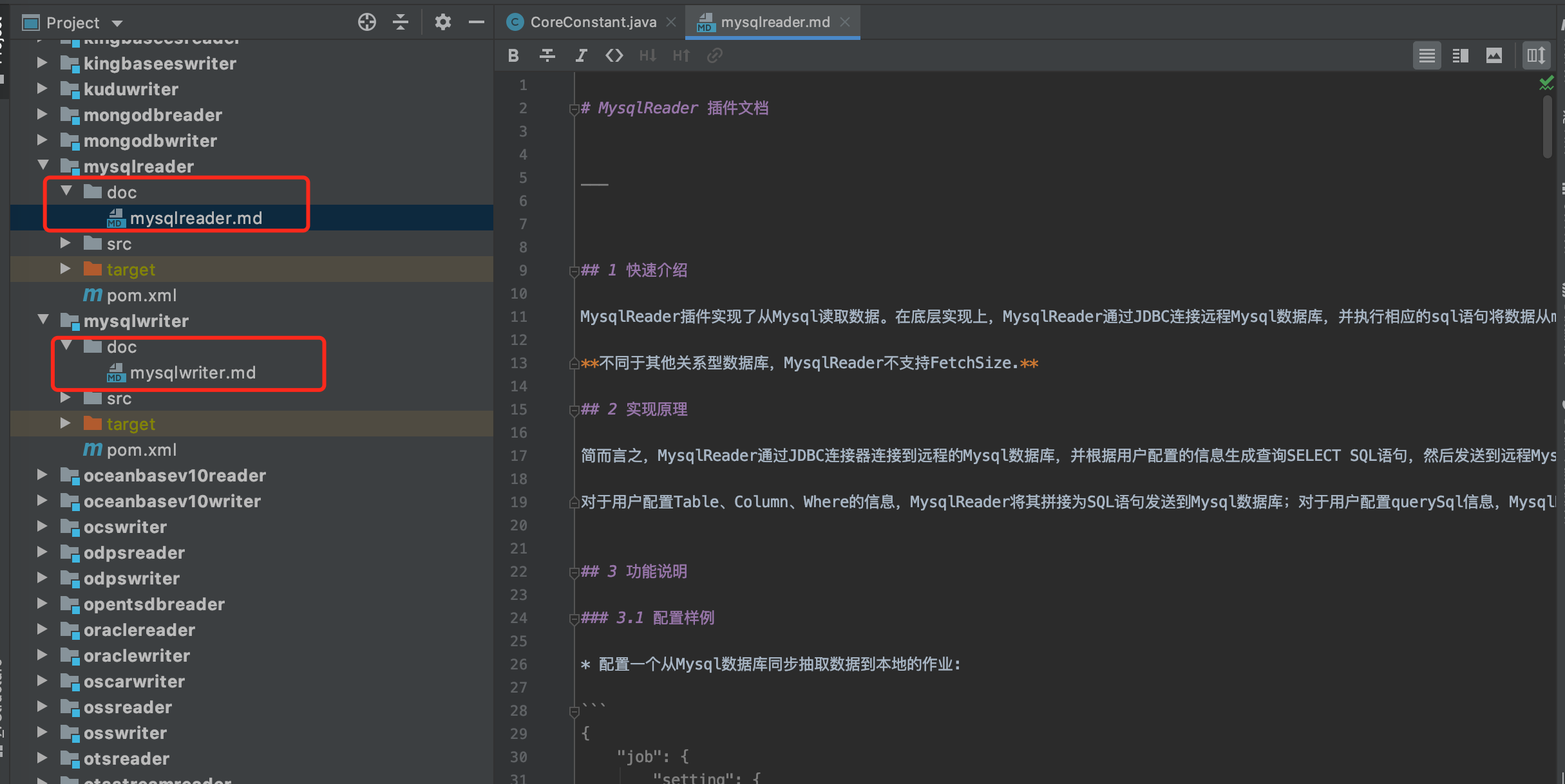Fold the 快速介绍 section on line 9
The width and height of the screenshot is (1565, 784).
tap(574, 272)
